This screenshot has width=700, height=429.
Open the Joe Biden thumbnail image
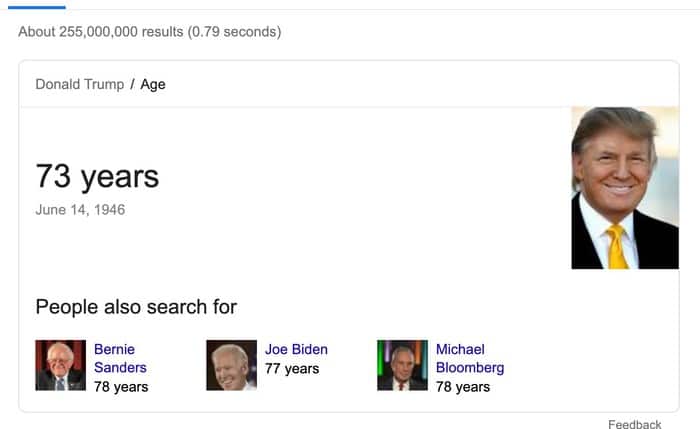[x=232, y=365]
